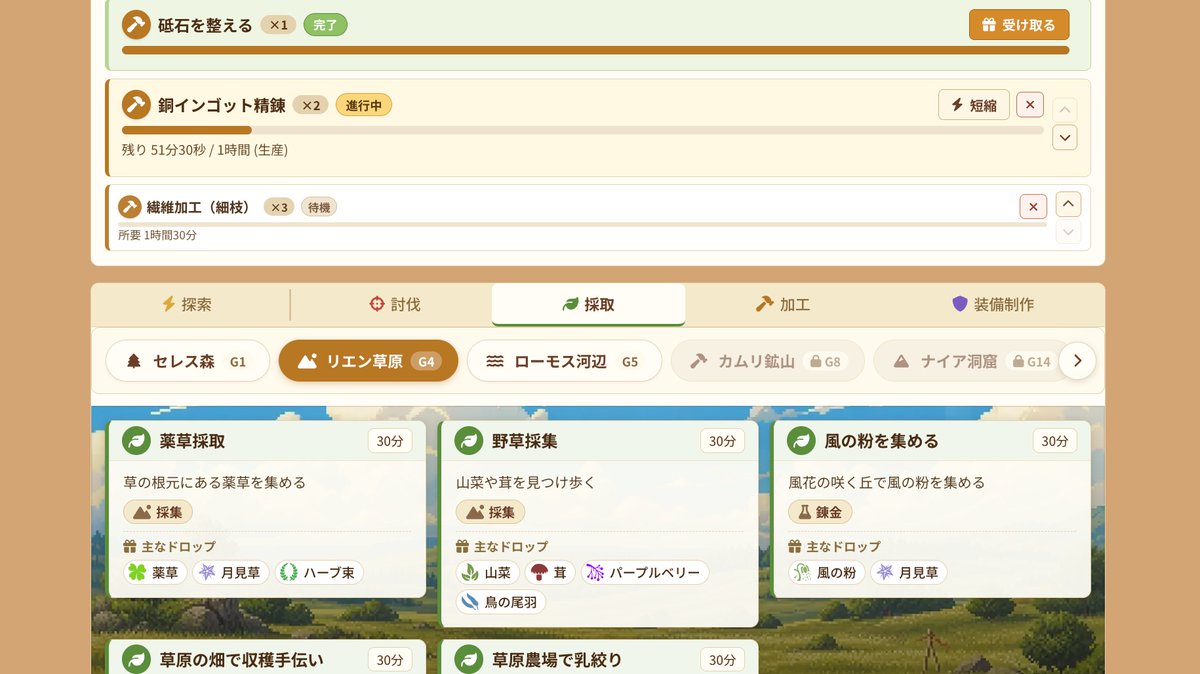
Task: Click the 採集 tag on 野草採集 card
Action: point(490,512)
